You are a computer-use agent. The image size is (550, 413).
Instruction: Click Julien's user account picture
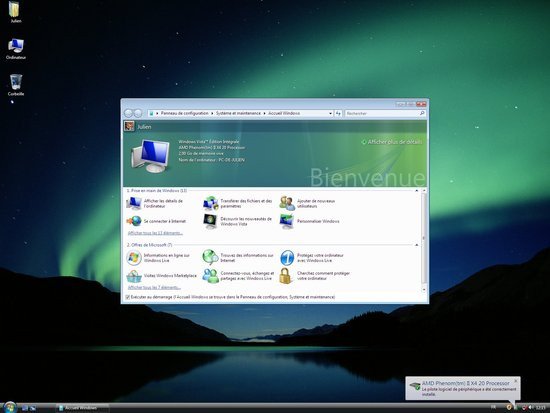(x=129, y=126)
